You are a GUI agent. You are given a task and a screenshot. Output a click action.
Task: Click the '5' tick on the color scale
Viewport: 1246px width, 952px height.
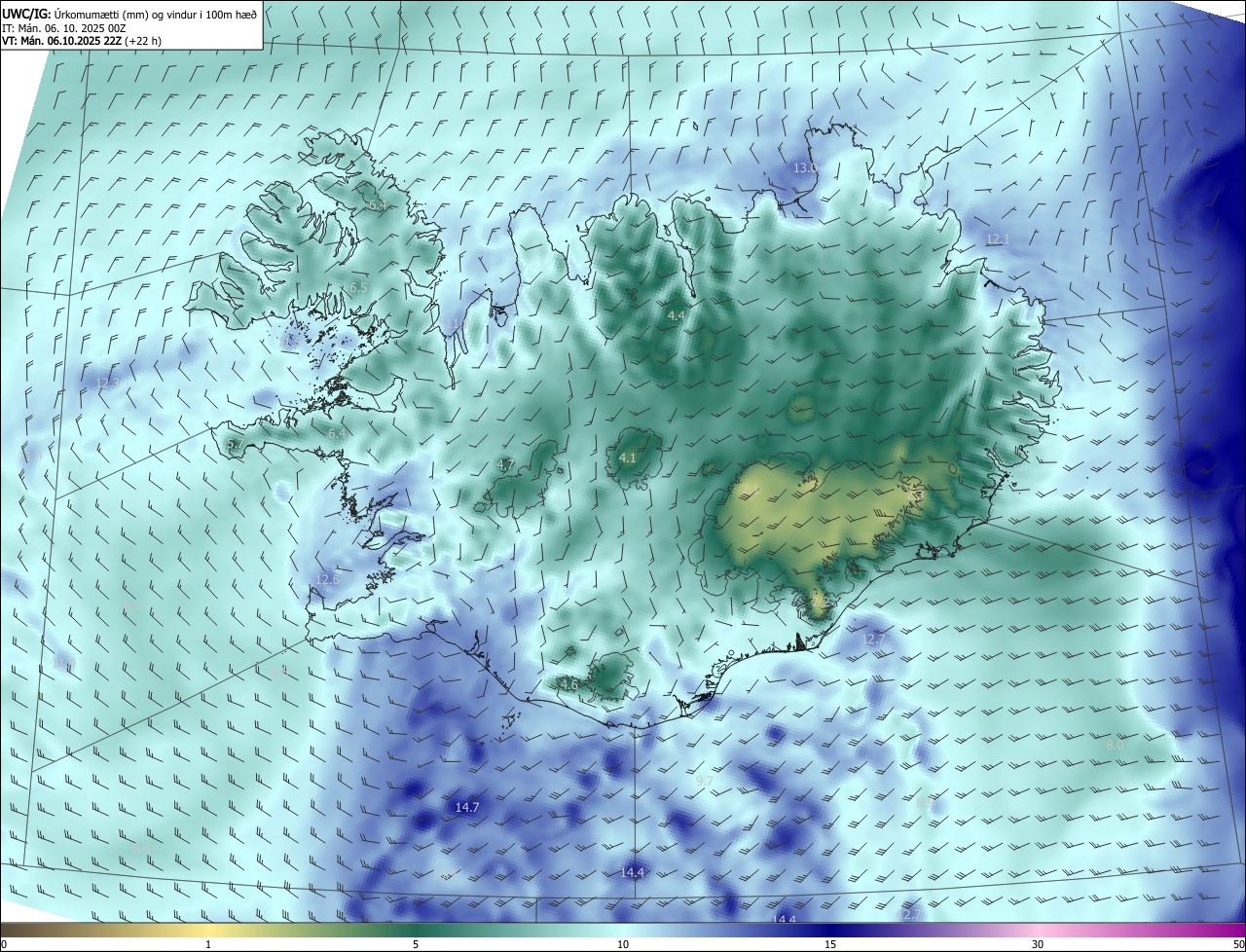[416, 944]
